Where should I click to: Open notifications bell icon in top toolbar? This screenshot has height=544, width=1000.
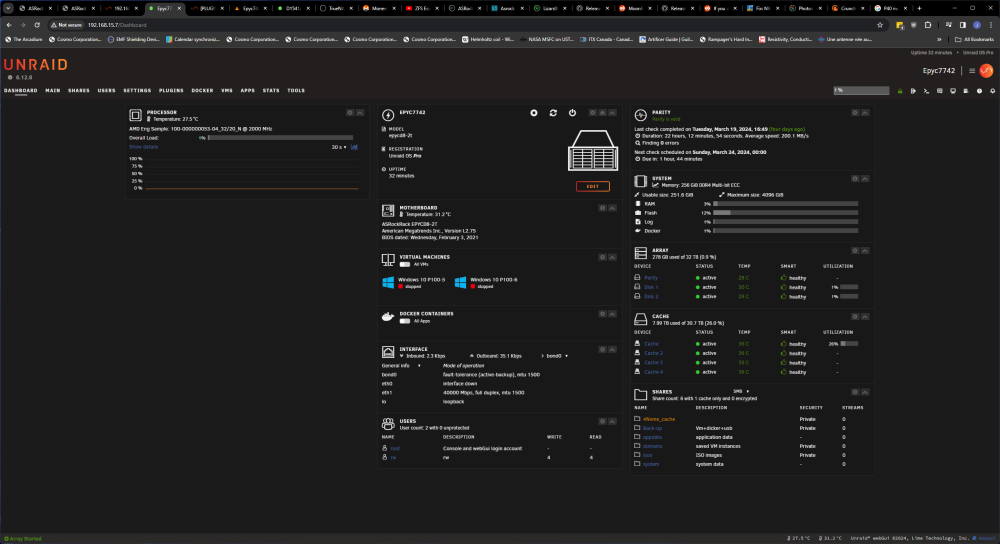click(x=992, y=91)
